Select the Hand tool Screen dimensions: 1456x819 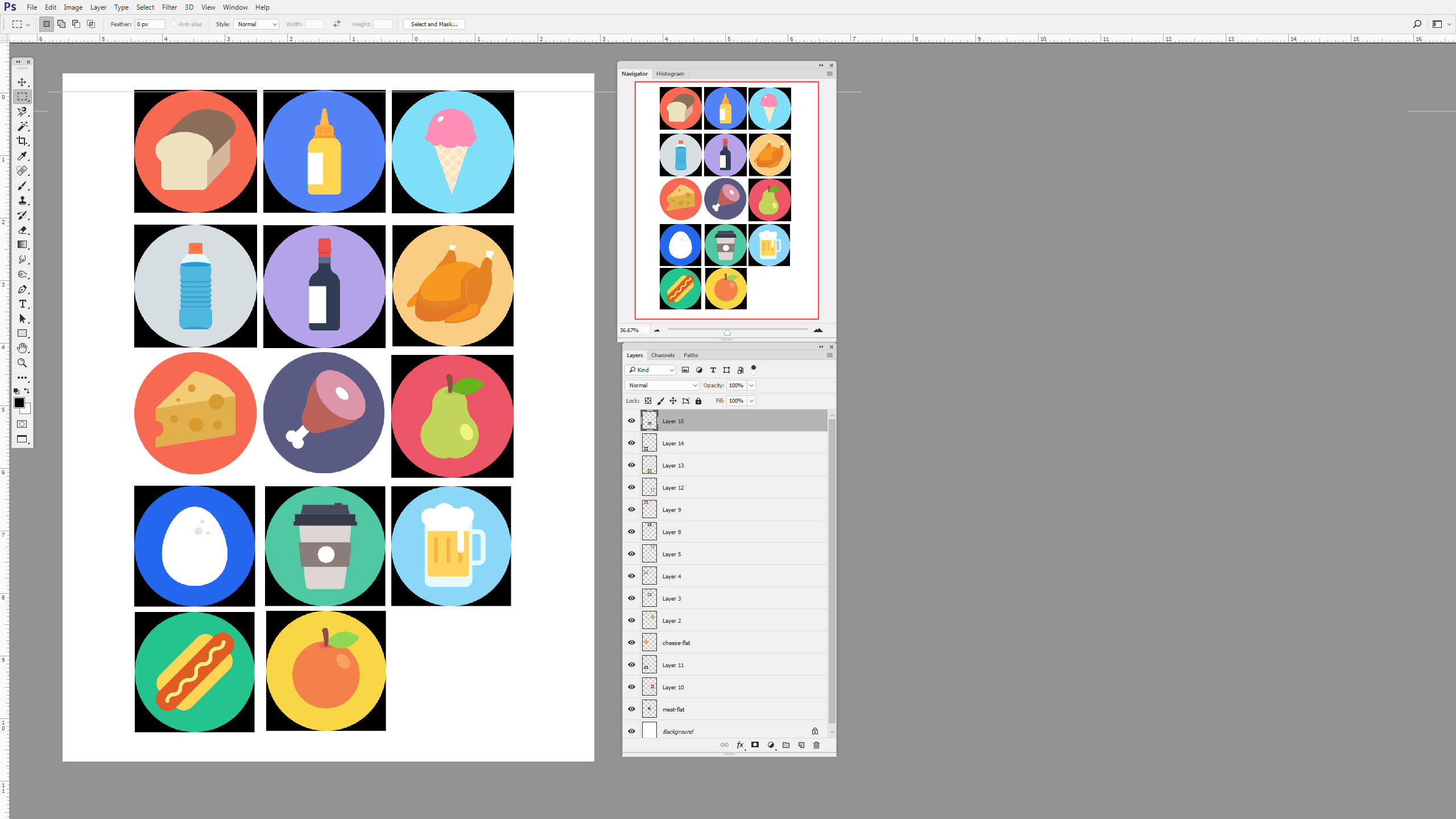(x=22, y=348)
